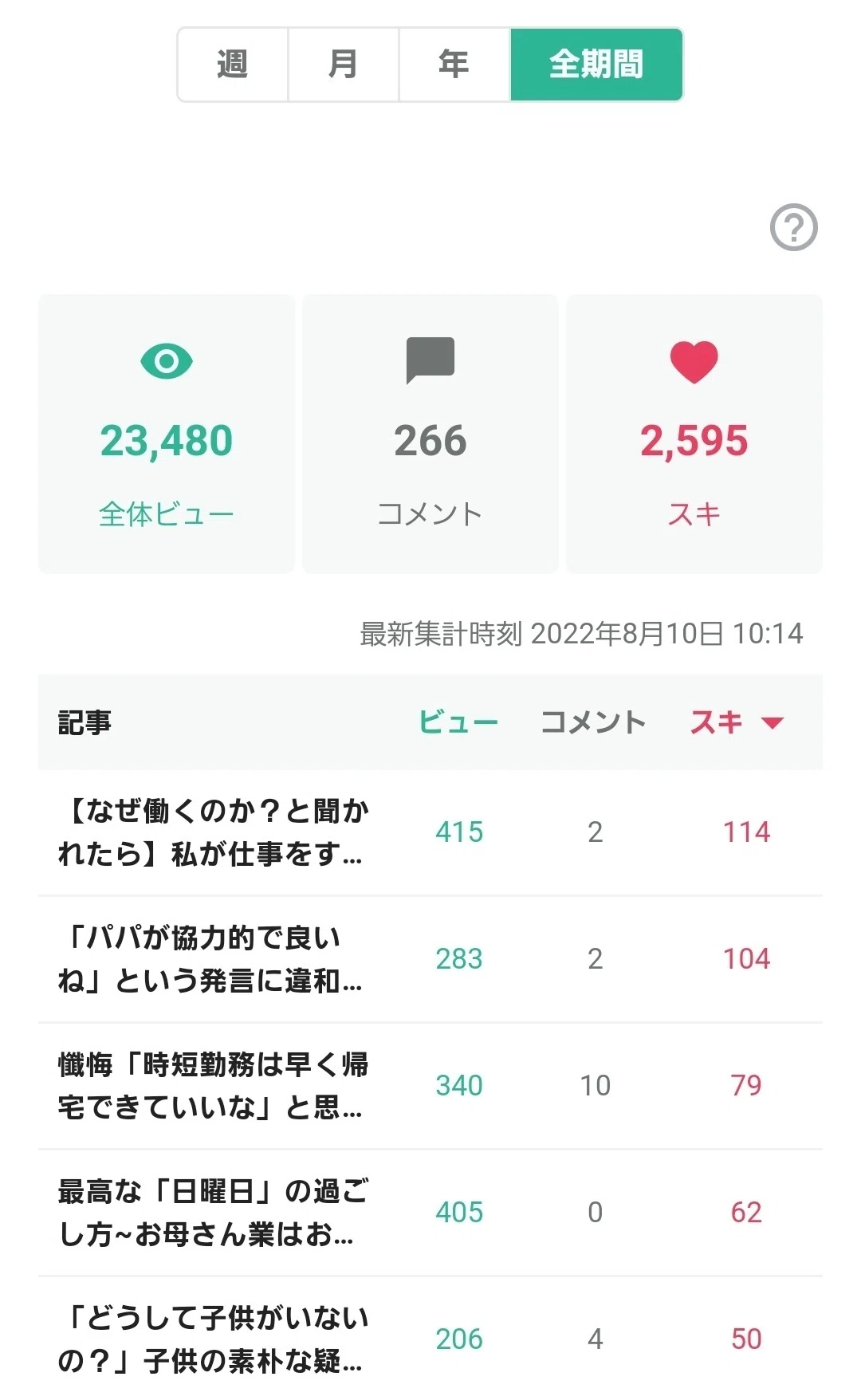Tap the green eye views icon
The image size is (861, 1400).
(x=166, y=361)
